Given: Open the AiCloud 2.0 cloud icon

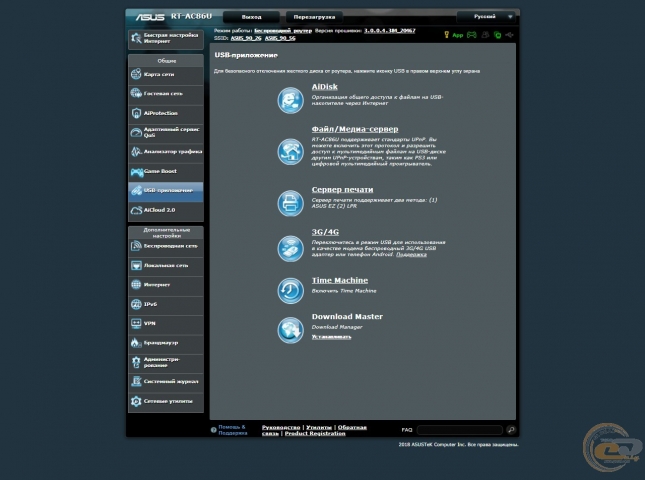Looking at the screenshot, I should [136, 210].
